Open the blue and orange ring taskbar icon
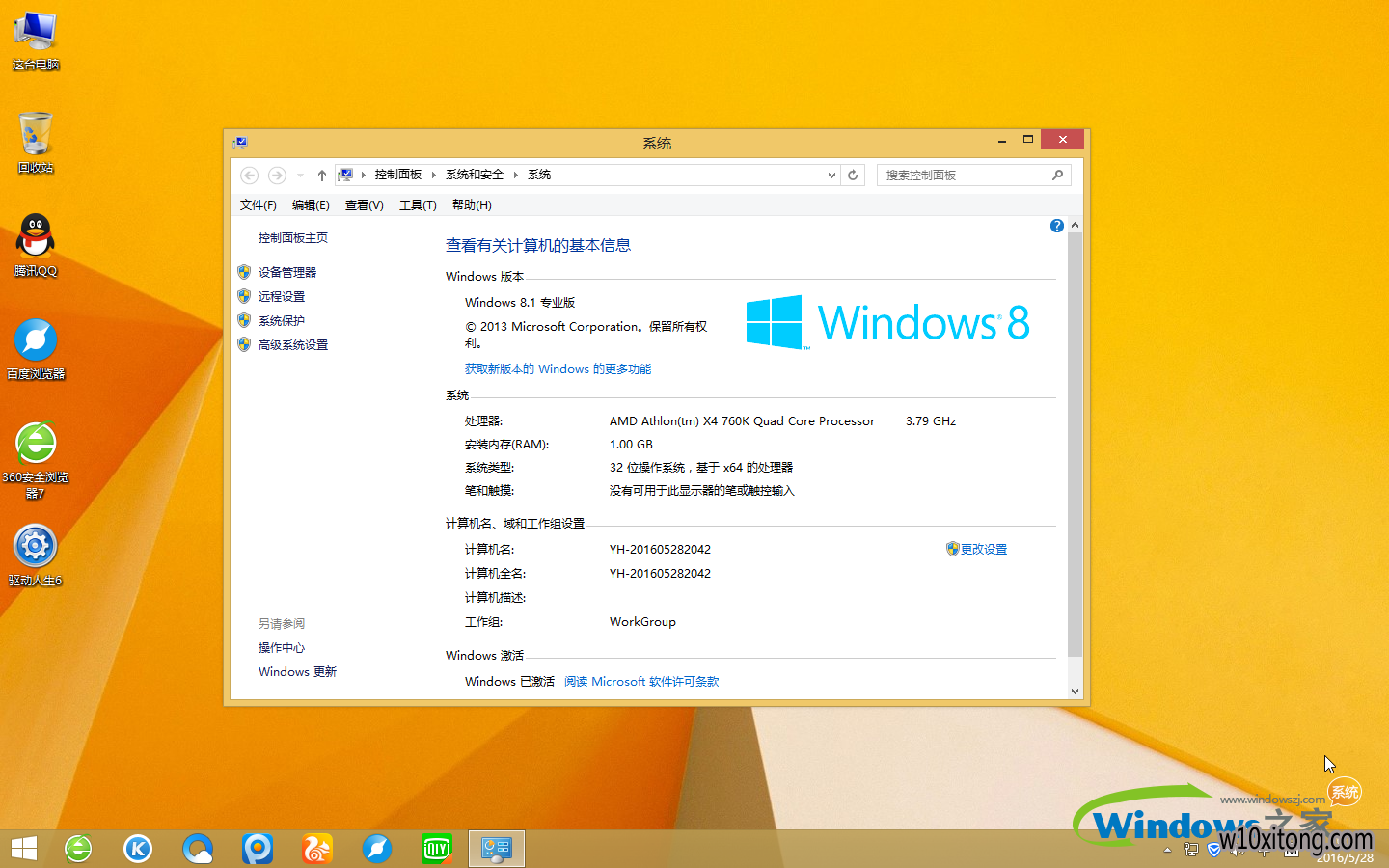Viewport: 1389px width, 868px height. click(258, 849)
